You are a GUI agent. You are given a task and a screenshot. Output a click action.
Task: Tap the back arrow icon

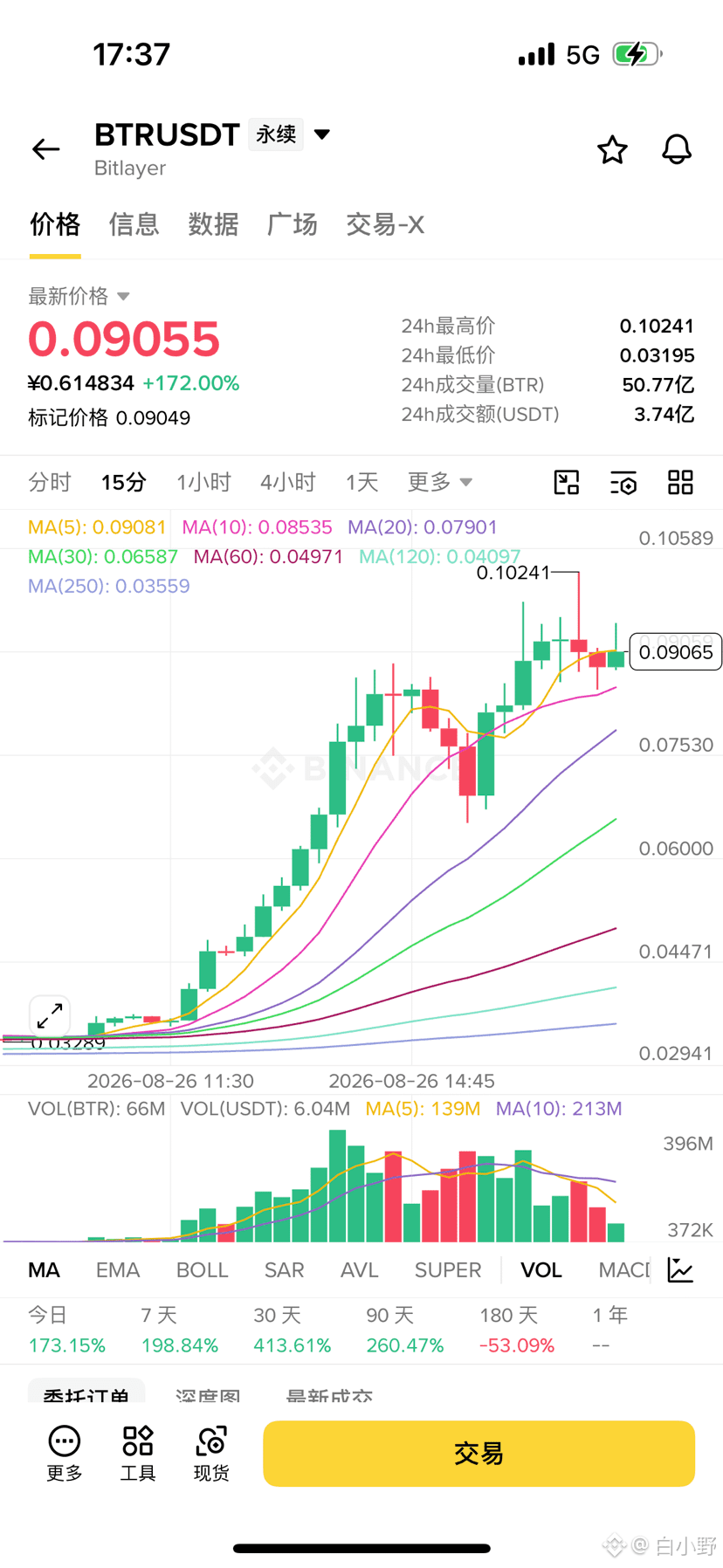[45, 149]
